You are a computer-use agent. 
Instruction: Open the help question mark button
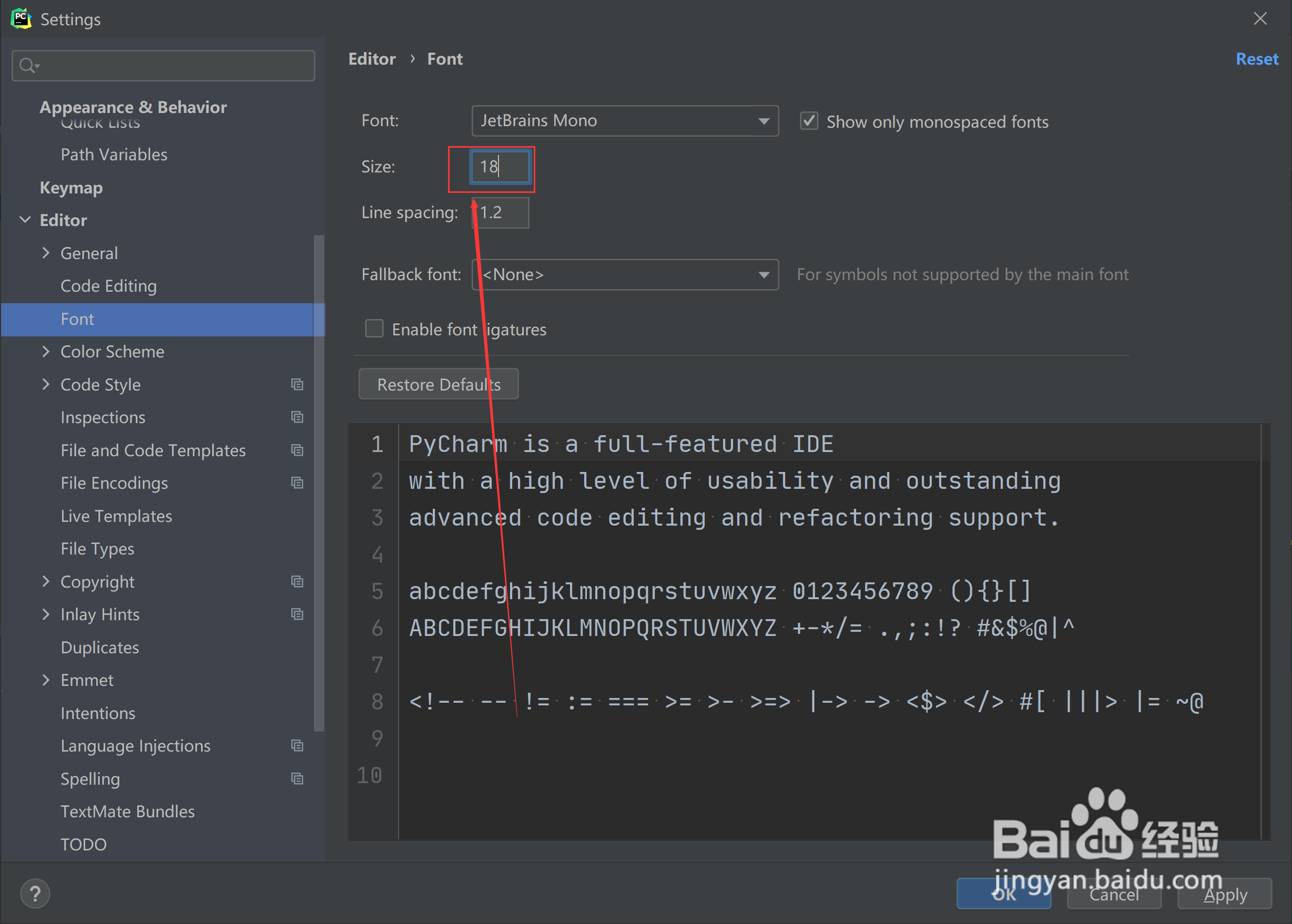pos(35,894)
